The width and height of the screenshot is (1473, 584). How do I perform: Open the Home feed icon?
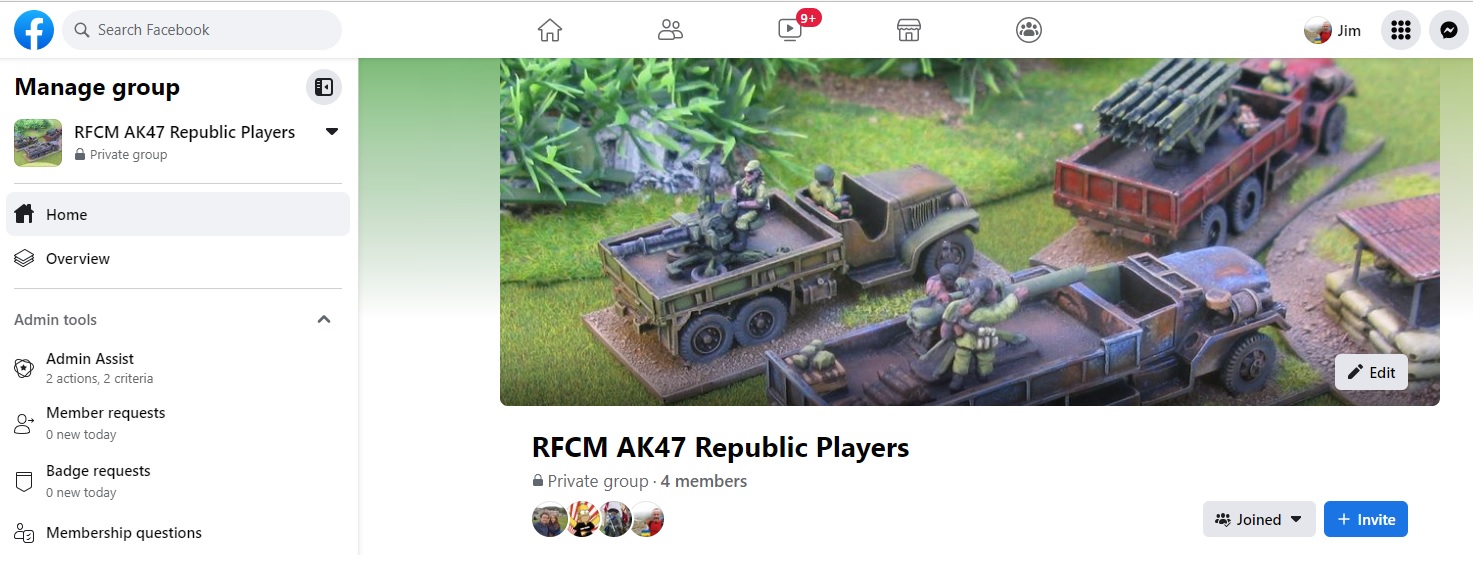point(550,30)
